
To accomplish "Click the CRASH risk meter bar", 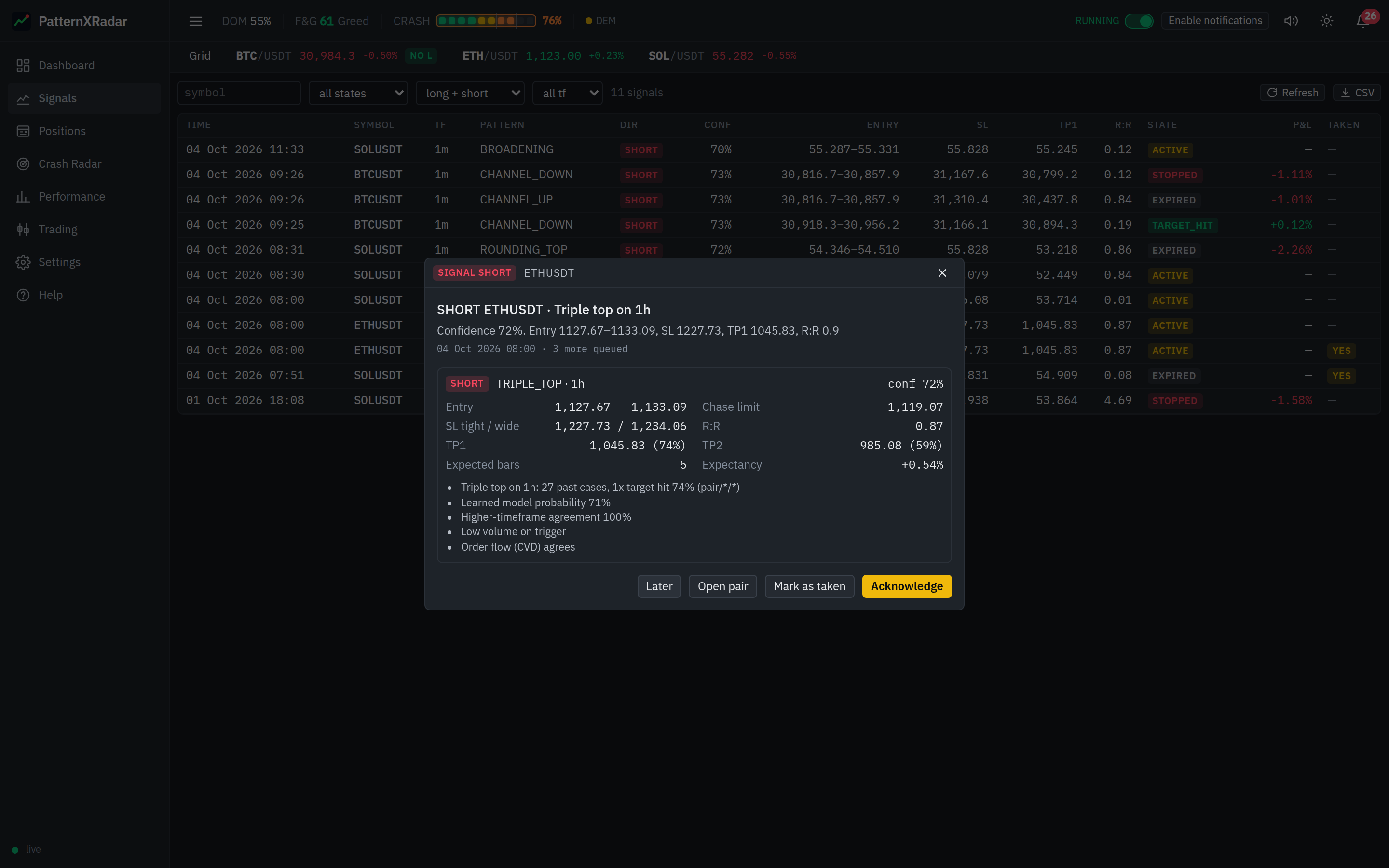I will tap(486, 21).
